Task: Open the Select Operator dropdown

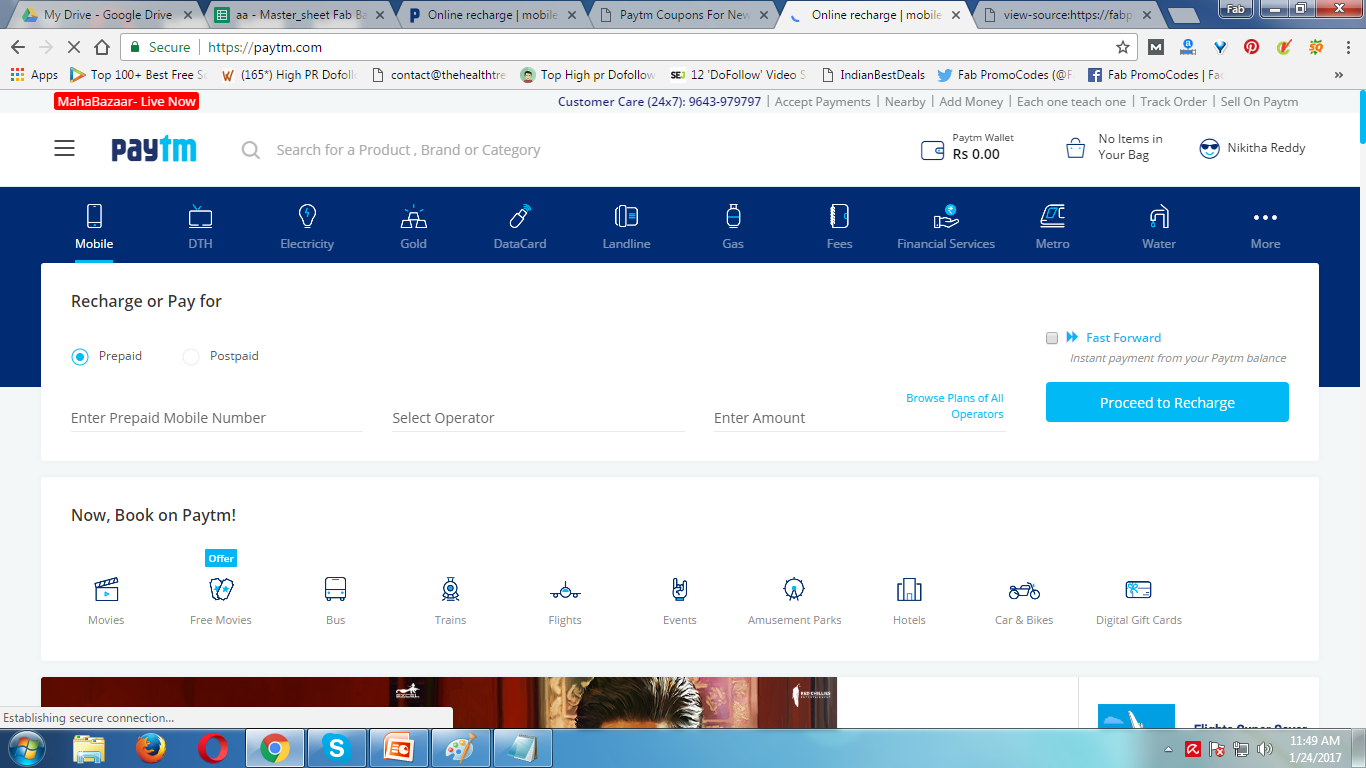Action: click(x=538, y=418)
